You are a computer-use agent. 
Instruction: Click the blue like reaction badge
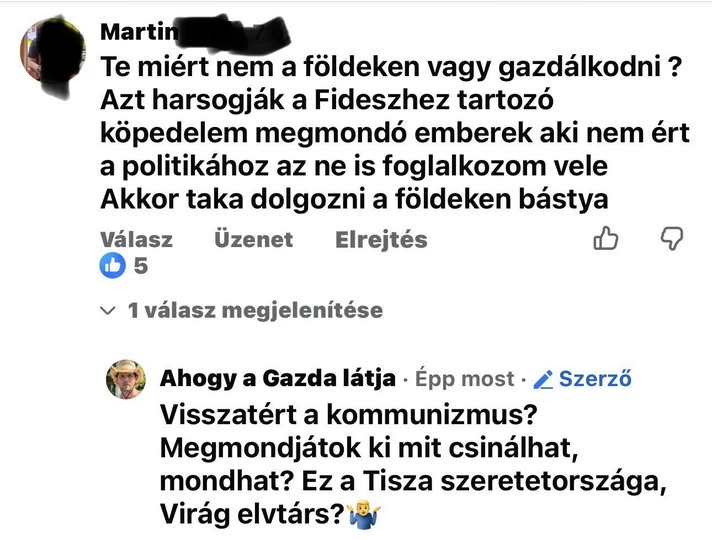114,266
